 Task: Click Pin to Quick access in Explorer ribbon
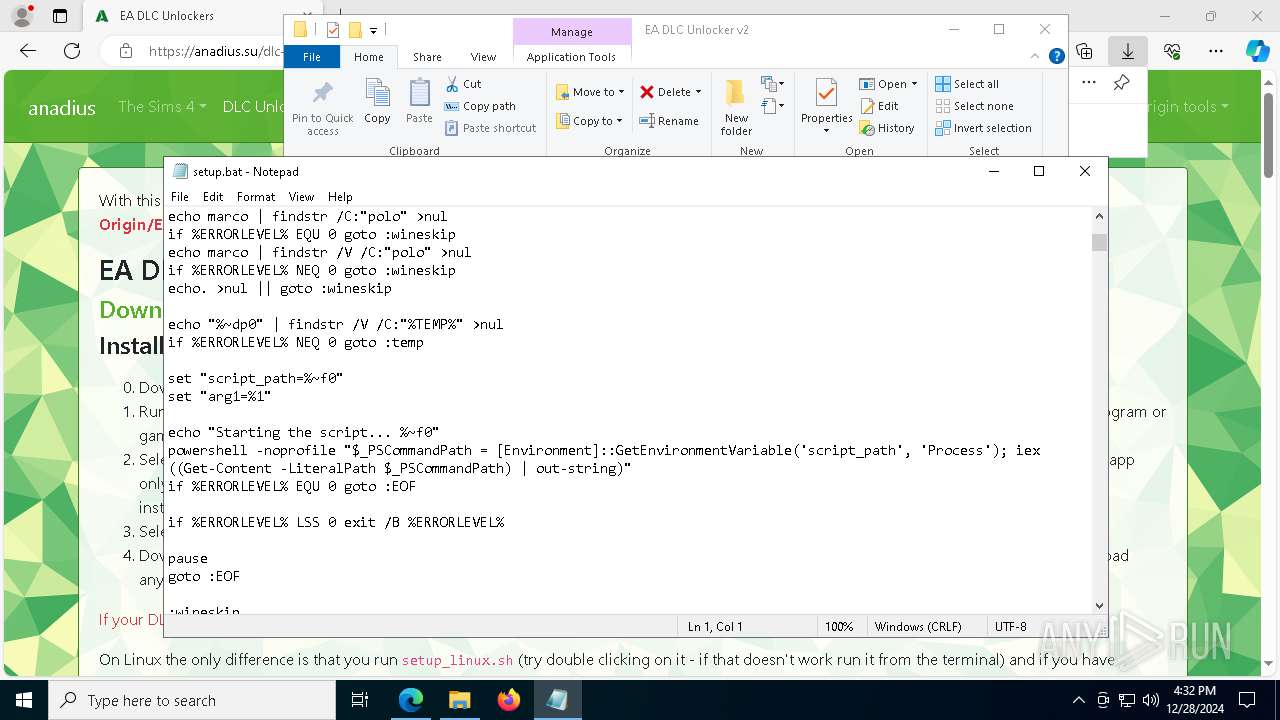pos(322,108)
